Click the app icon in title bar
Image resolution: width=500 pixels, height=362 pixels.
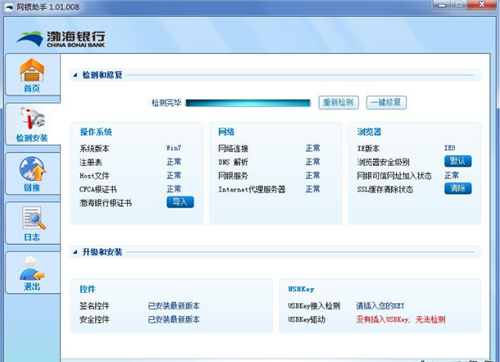coord(9,7)
